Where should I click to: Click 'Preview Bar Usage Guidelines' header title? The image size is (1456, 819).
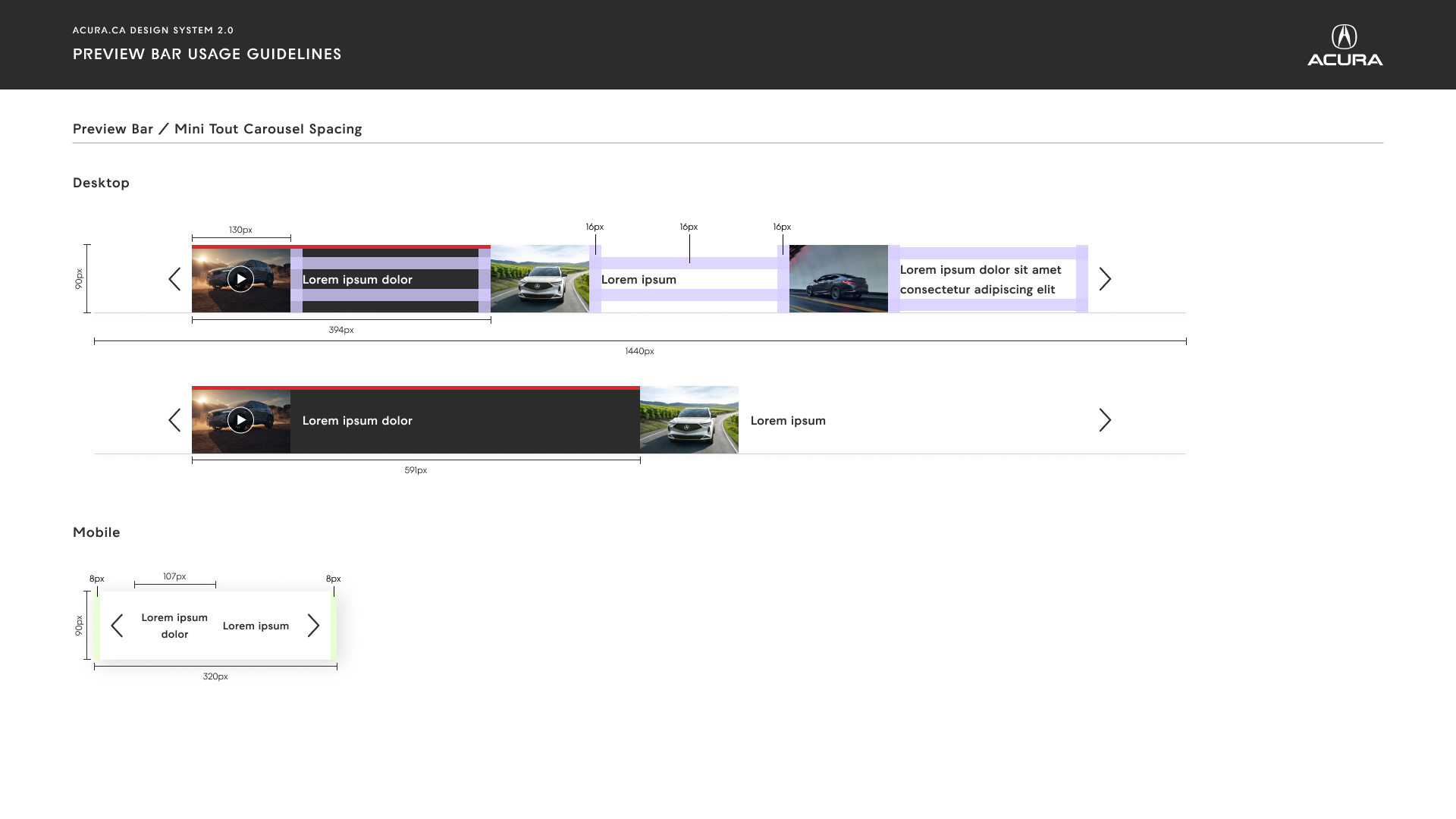click(207, 54)
